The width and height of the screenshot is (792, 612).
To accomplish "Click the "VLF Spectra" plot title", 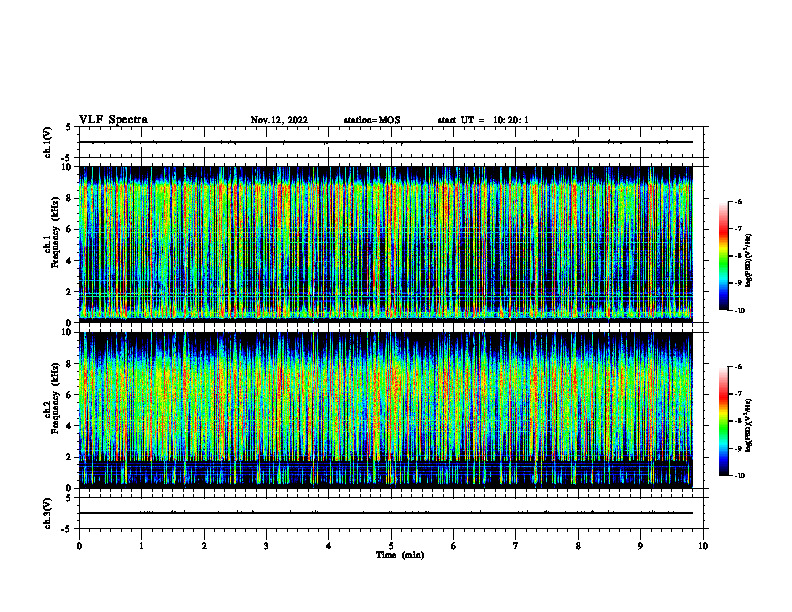I will 113,120.
